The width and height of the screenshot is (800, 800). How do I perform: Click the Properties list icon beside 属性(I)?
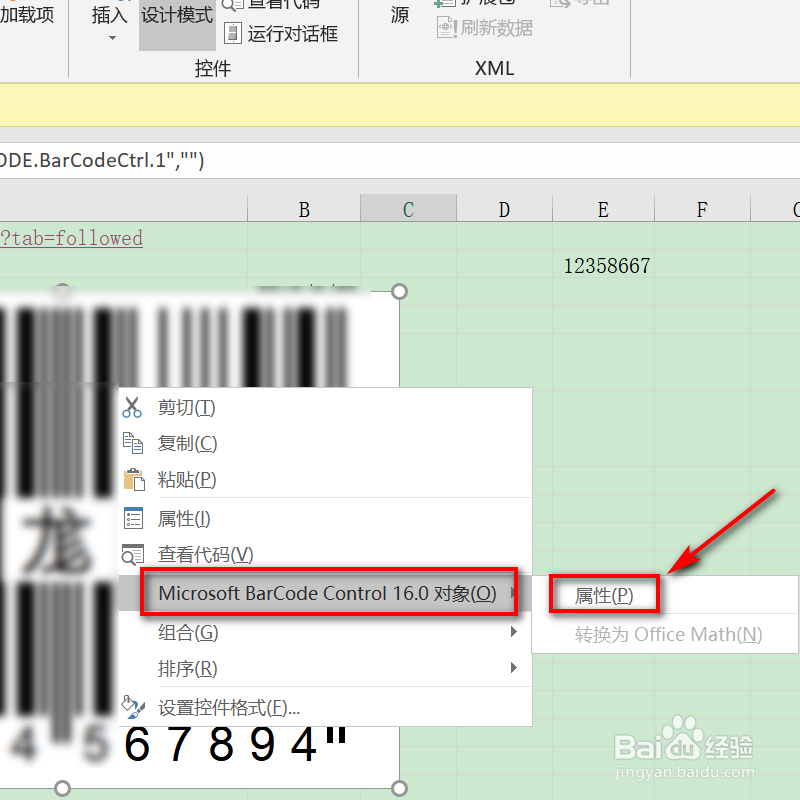pyautogui.click(x=134, y=518)
